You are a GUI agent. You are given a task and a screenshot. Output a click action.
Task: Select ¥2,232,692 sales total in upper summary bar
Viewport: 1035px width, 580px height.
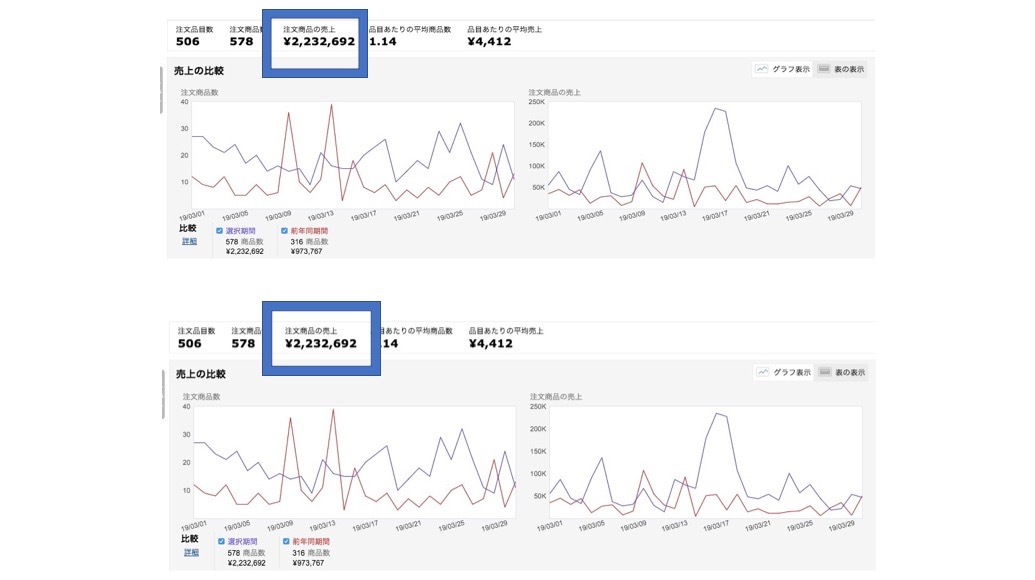pos(319,41)
